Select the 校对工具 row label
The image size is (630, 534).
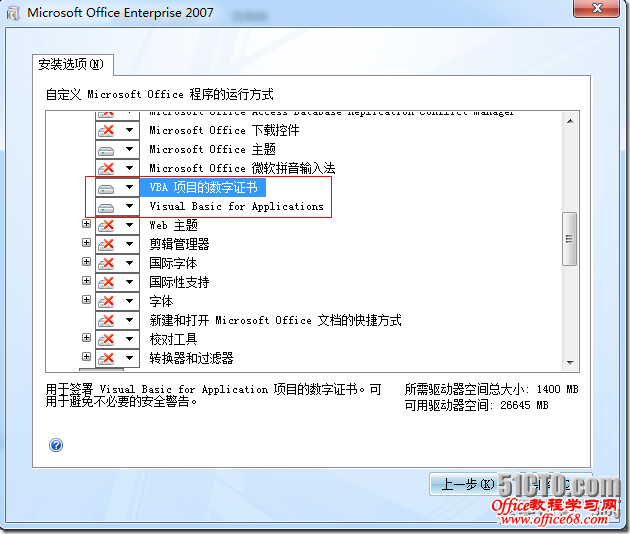pyautogui.click(x=173, y=339)
